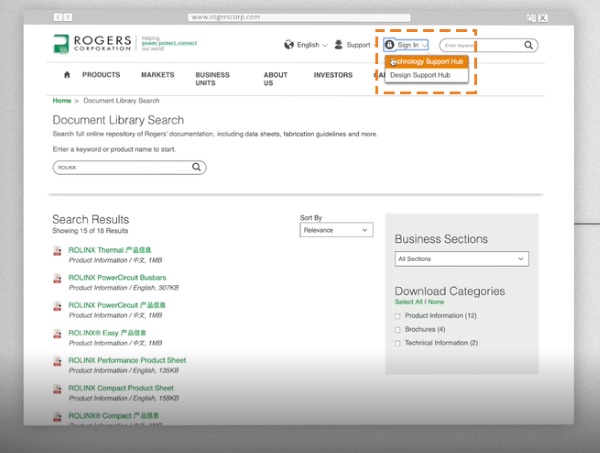The width and height of the screenshot is (600, 453).
Task: Click the Document Library Search breadcrumb text
Action: (121, 101)
